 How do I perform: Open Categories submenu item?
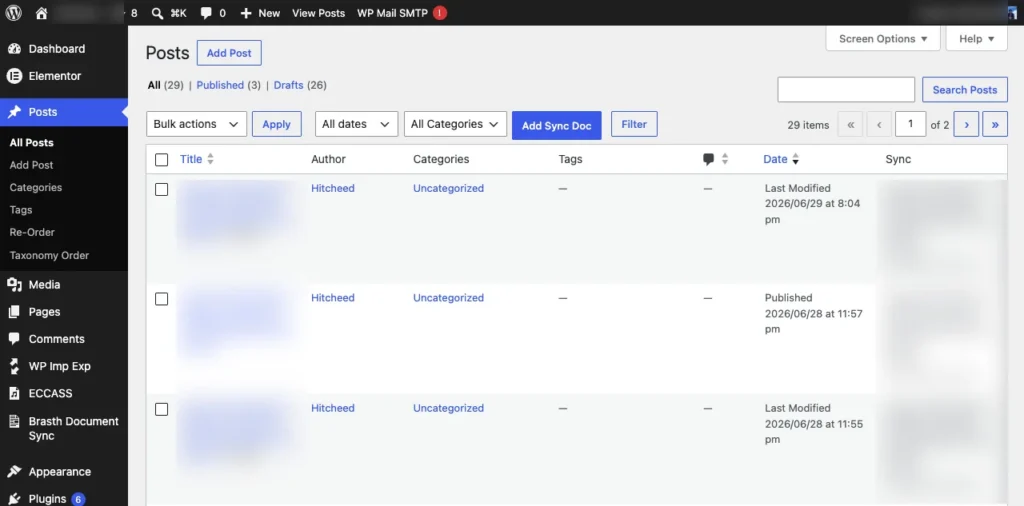pos(36,187)
